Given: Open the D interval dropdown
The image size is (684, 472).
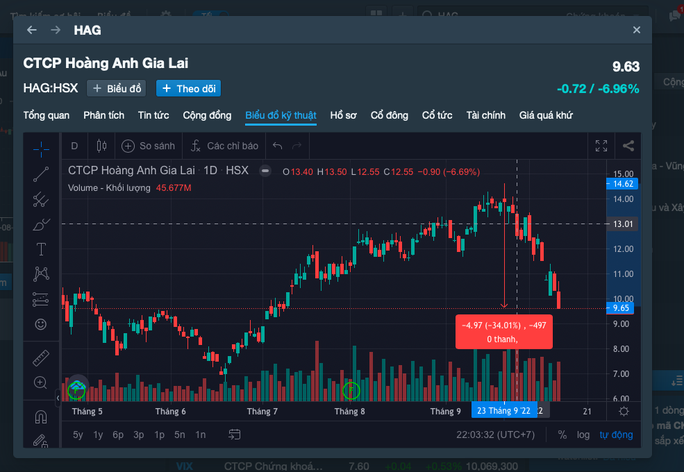Looking at the screenshot, I should 74,146.
